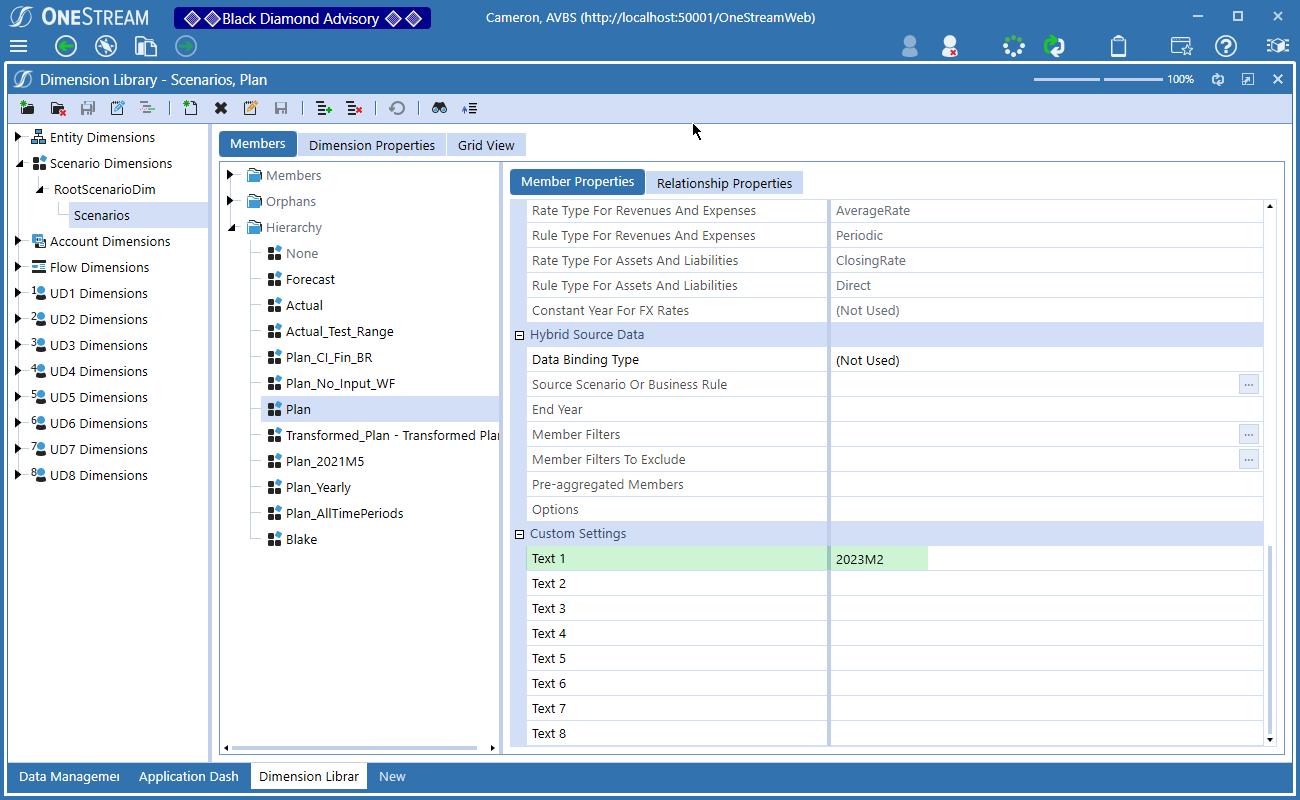Screen dimensions: 1300x800
Task: Click the add relationship icon with green plus
Action: (323, 108)
